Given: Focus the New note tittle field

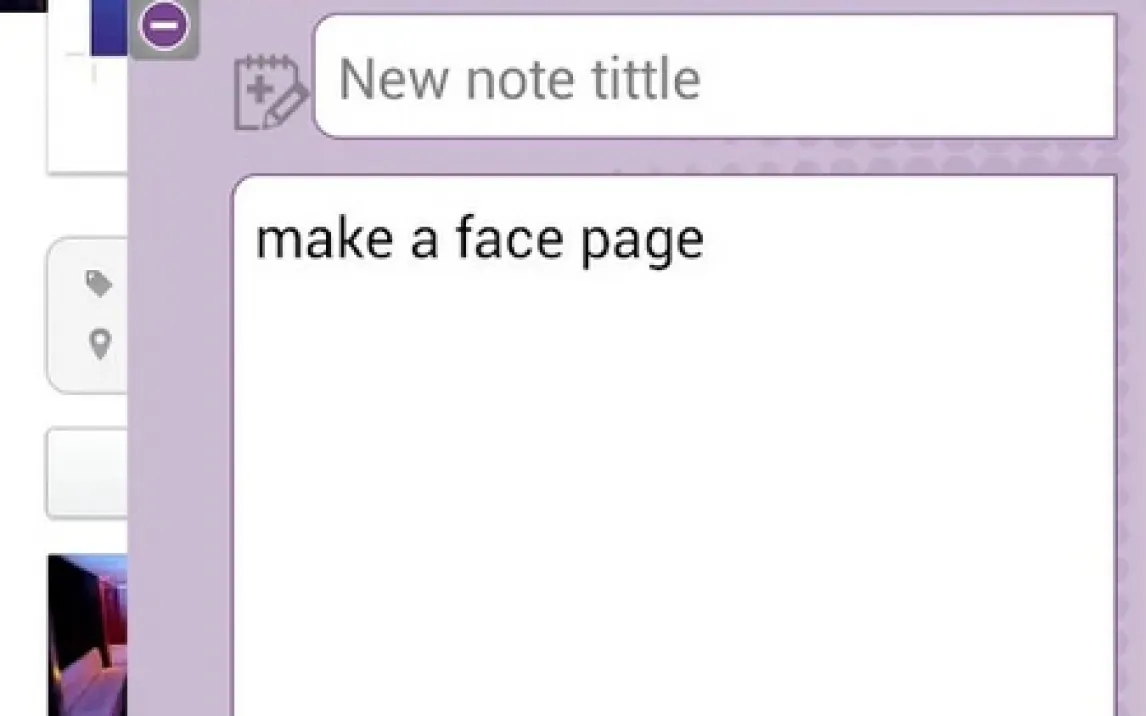Looking at the screenshot, I should tap(715, 76).
